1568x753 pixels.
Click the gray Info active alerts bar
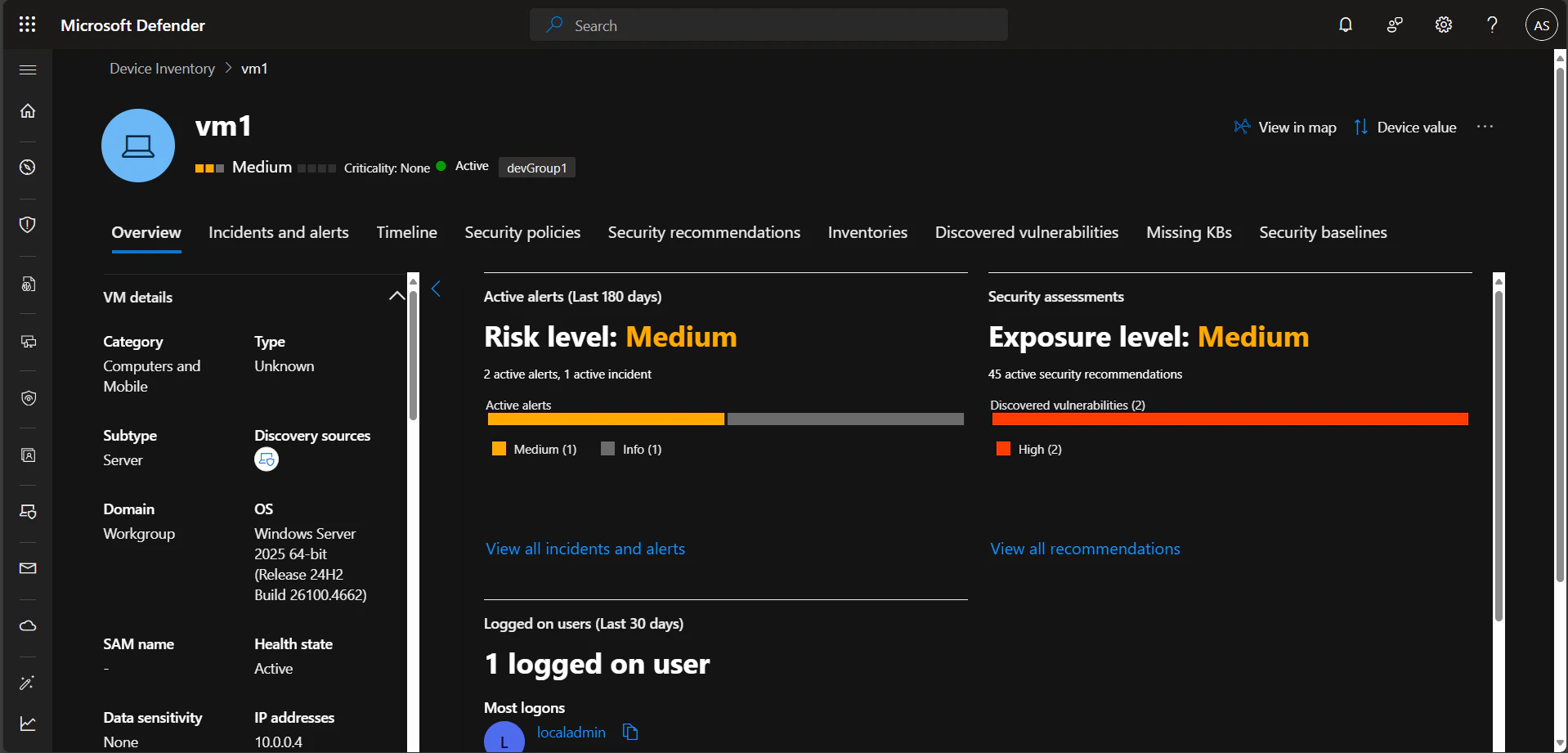(845, 419)
